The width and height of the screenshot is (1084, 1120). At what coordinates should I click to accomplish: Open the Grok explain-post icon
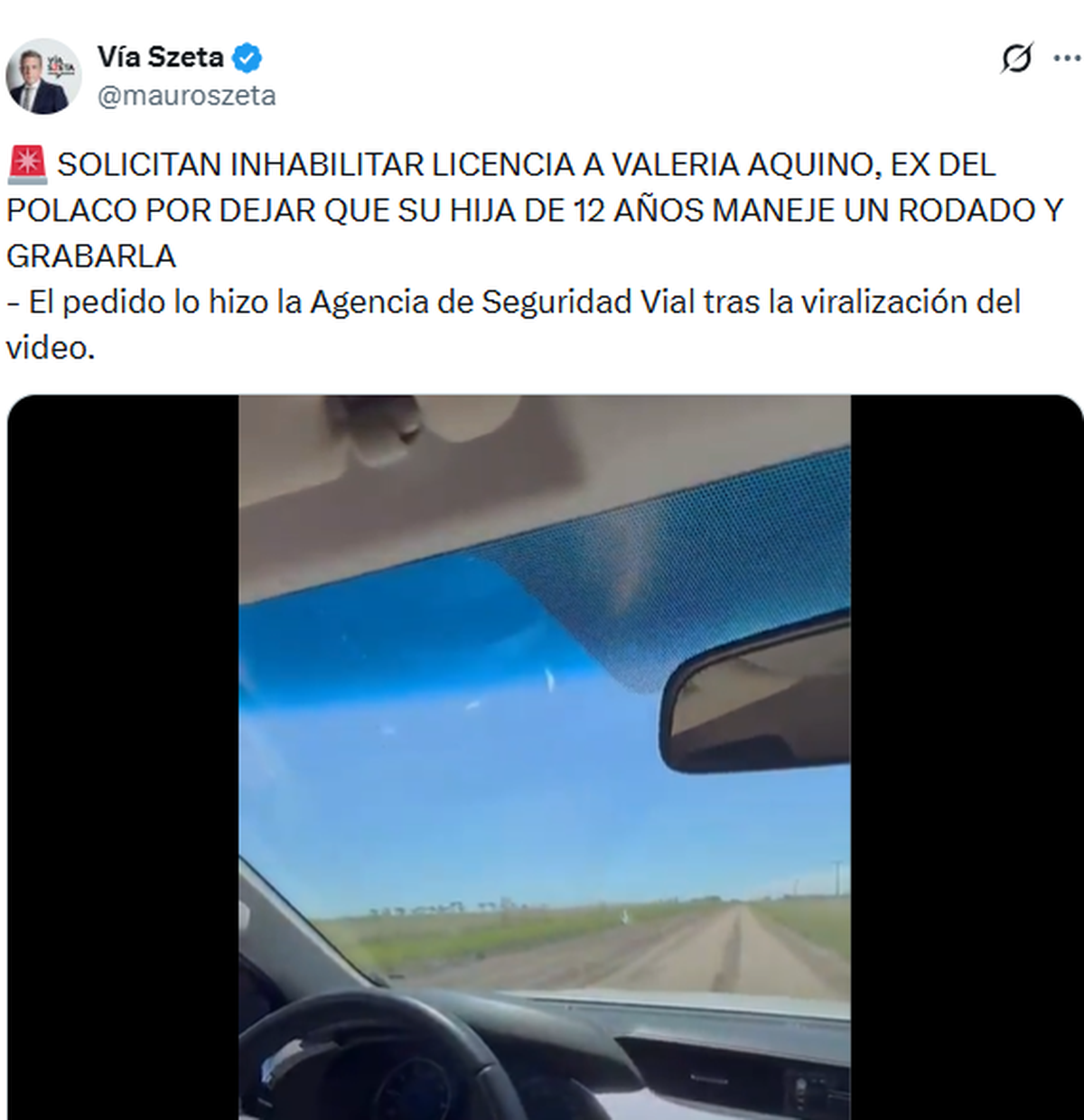tap(1016, 59)
